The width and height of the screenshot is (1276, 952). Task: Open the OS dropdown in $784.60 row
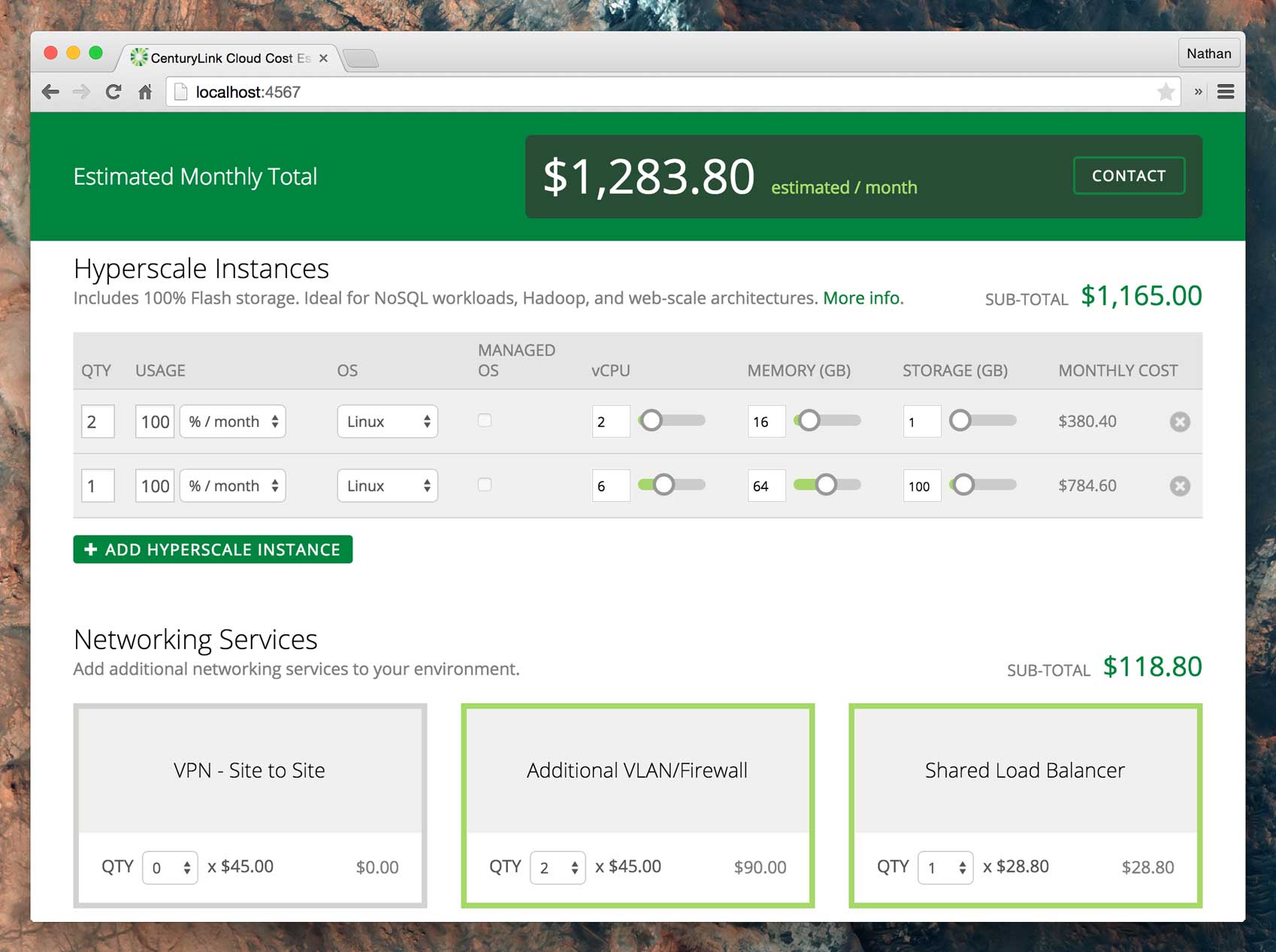click(388, 486)
